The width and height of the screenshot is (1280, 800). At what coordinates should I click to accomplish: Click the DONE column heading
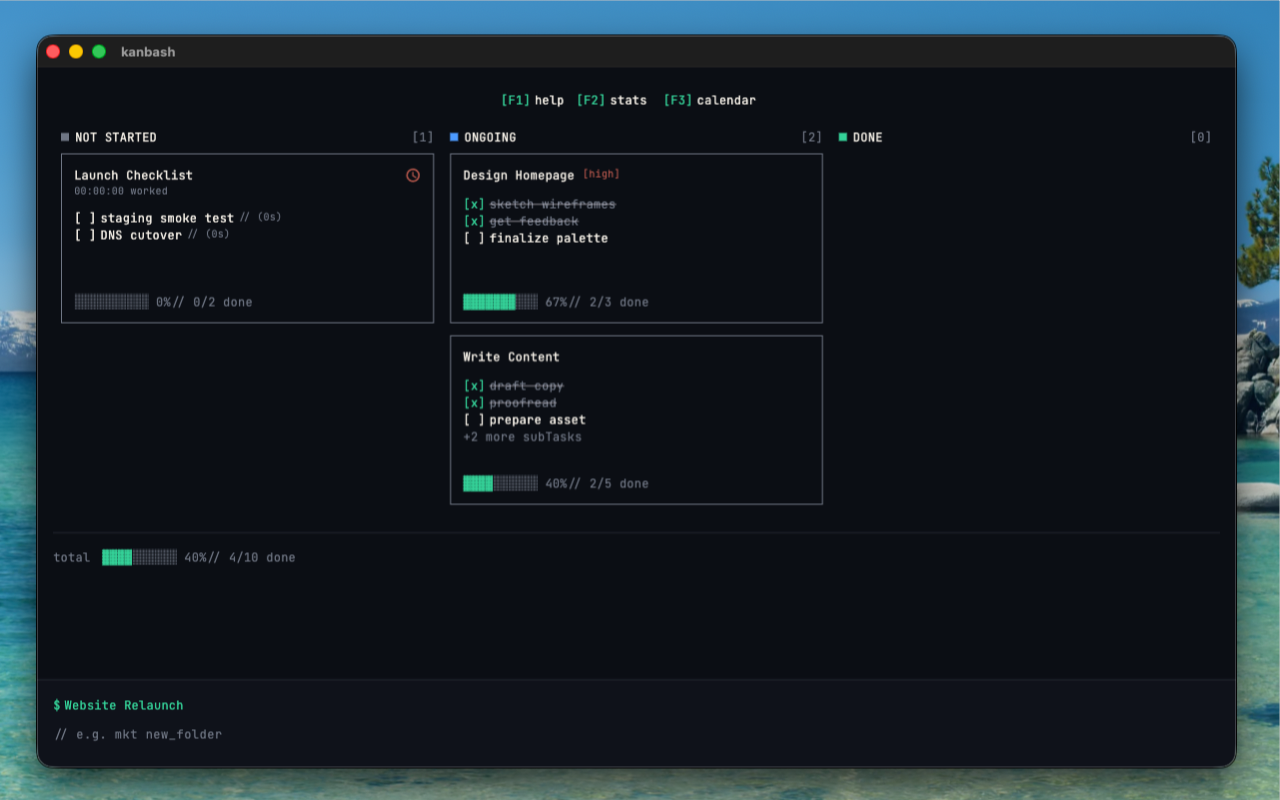click(x=868, y=137)
